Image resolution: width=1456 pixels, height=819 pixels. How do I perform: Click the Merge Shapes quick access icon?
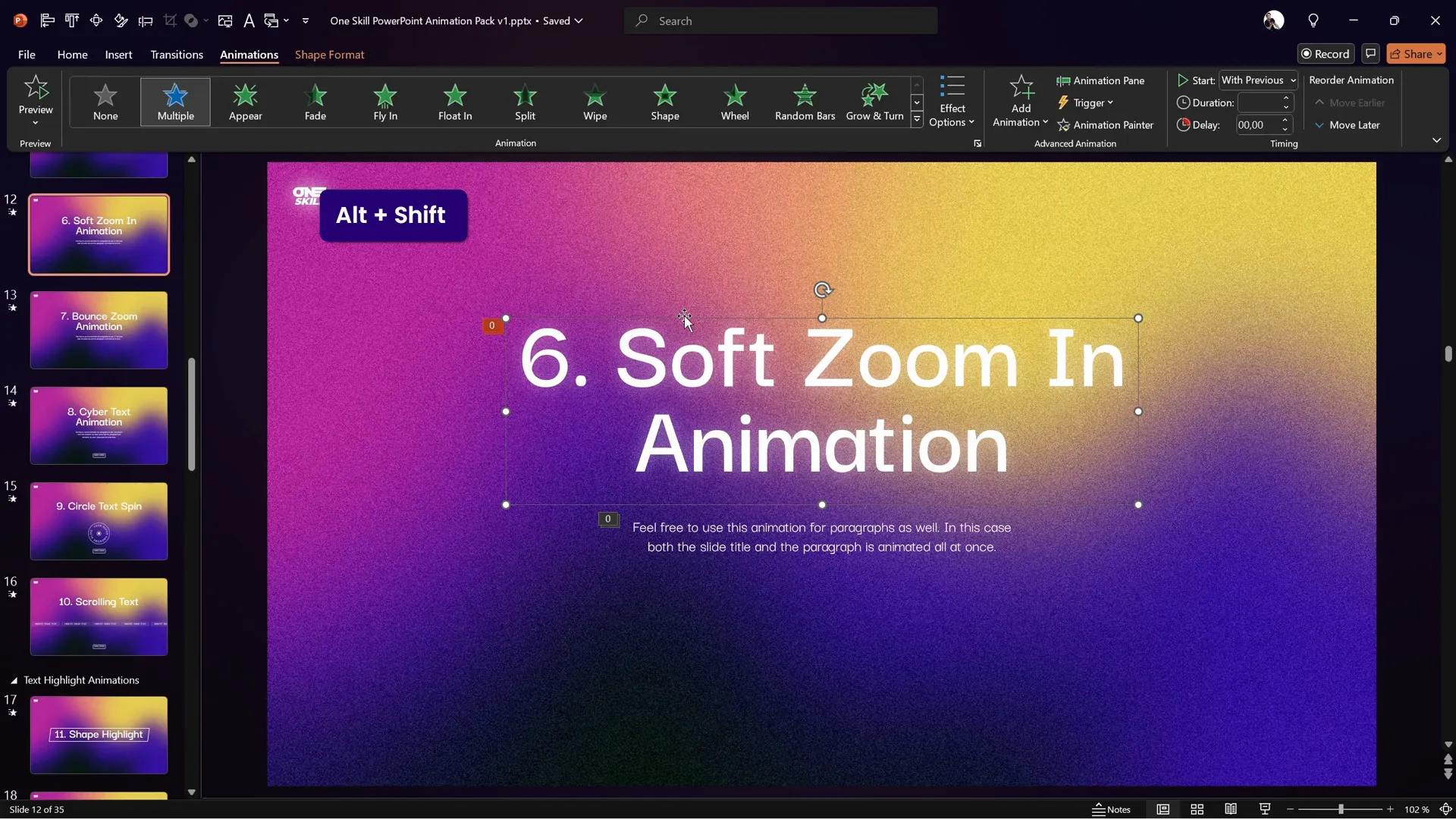pyautogui.click(x=191, y=20)
